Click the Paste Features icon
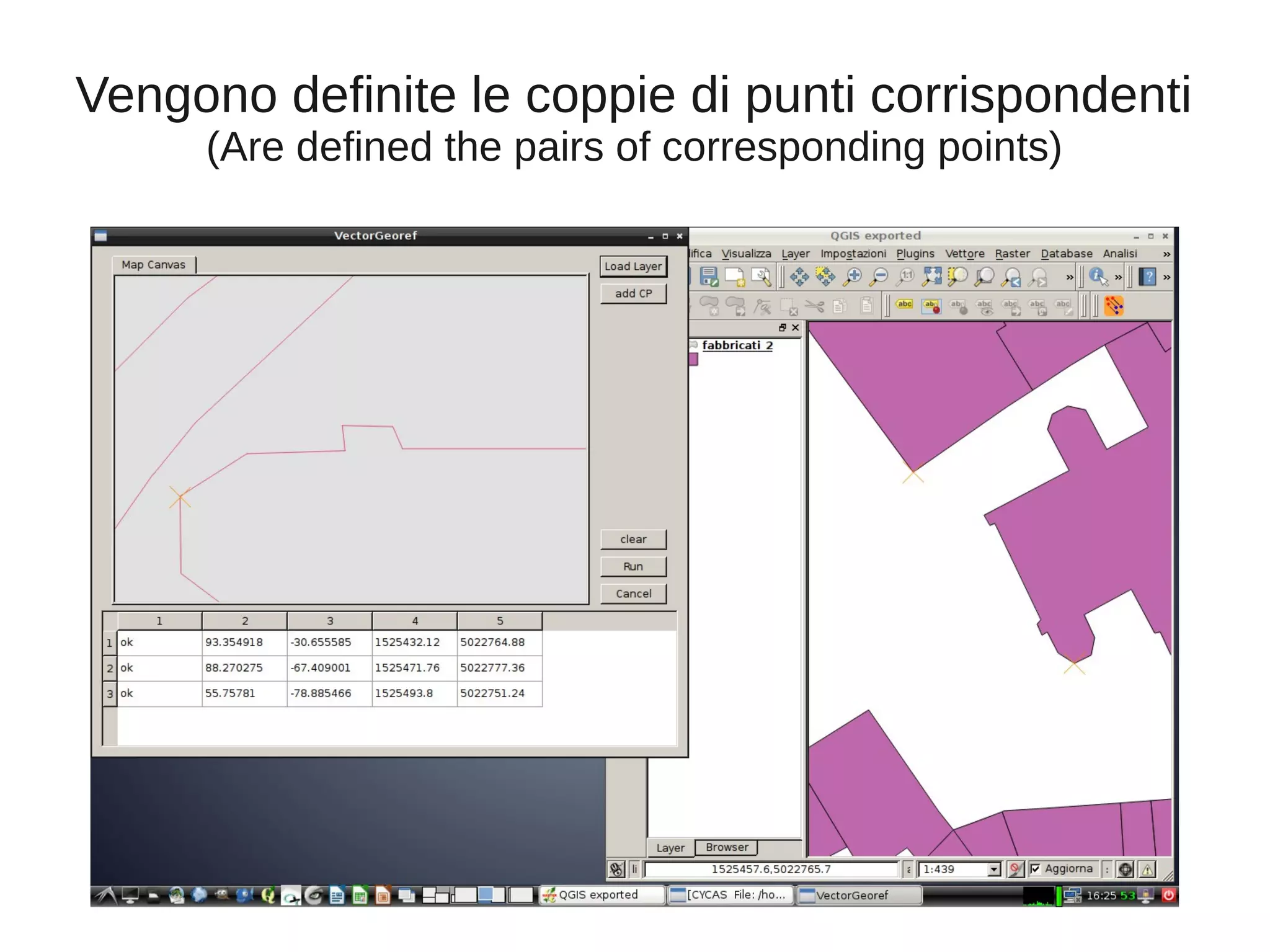The image size is (1270, 952). tap(866, 306)
